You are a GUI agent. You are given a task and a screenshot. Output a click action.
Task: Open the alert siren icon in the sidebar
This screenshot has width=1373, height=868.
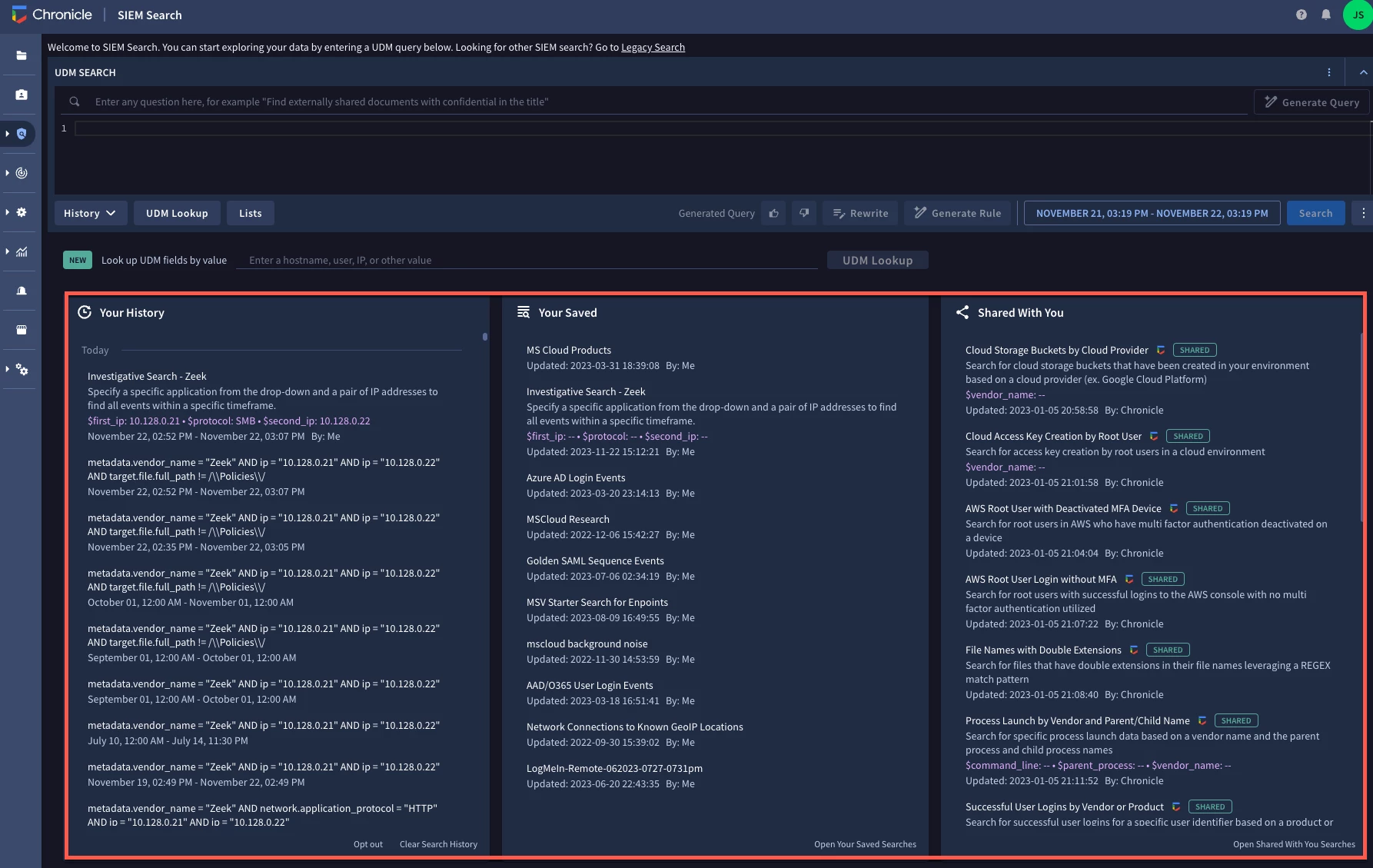pyautogui.click(x=22, y=291)
